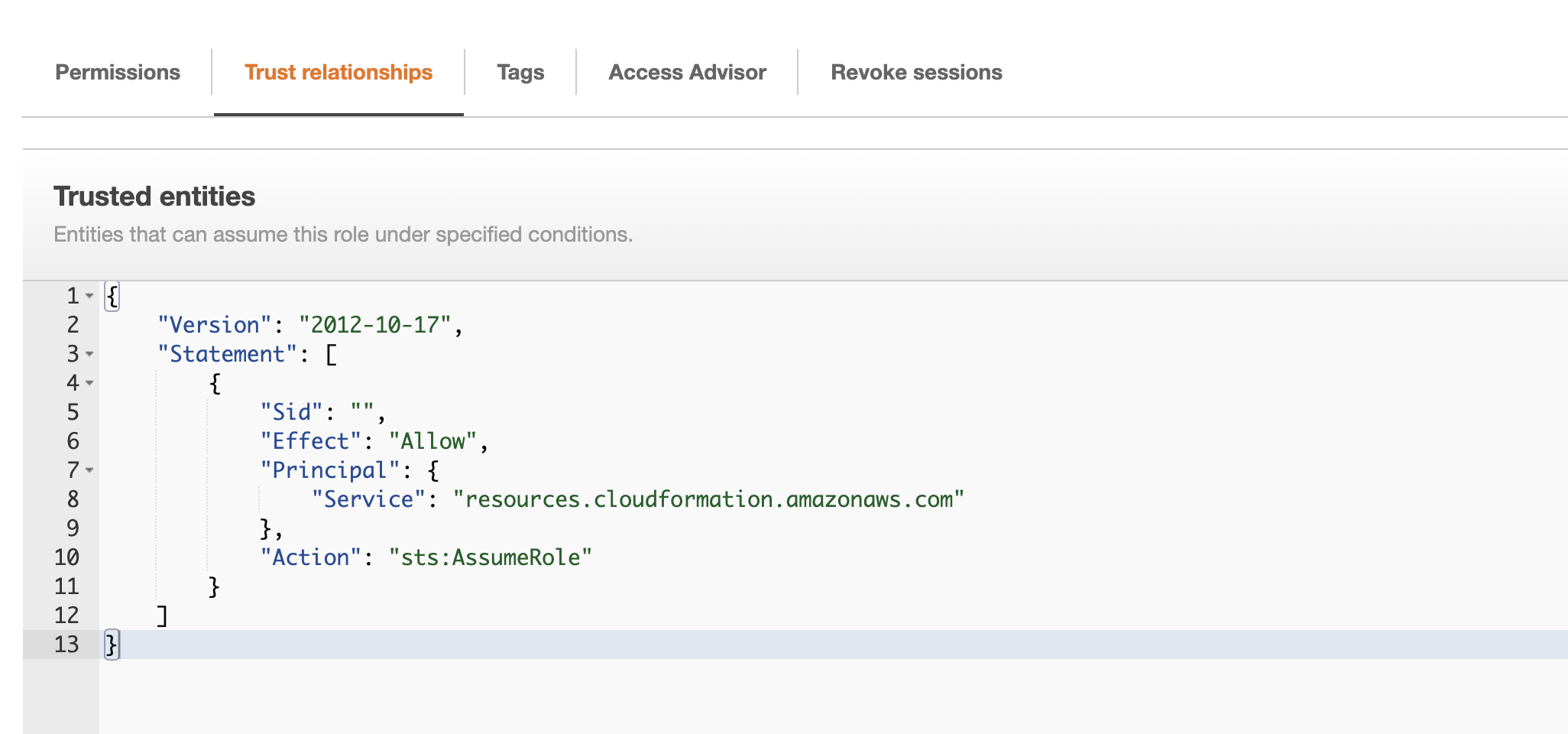
Task: Click the "Service" key under Principal
Action: 368,499
